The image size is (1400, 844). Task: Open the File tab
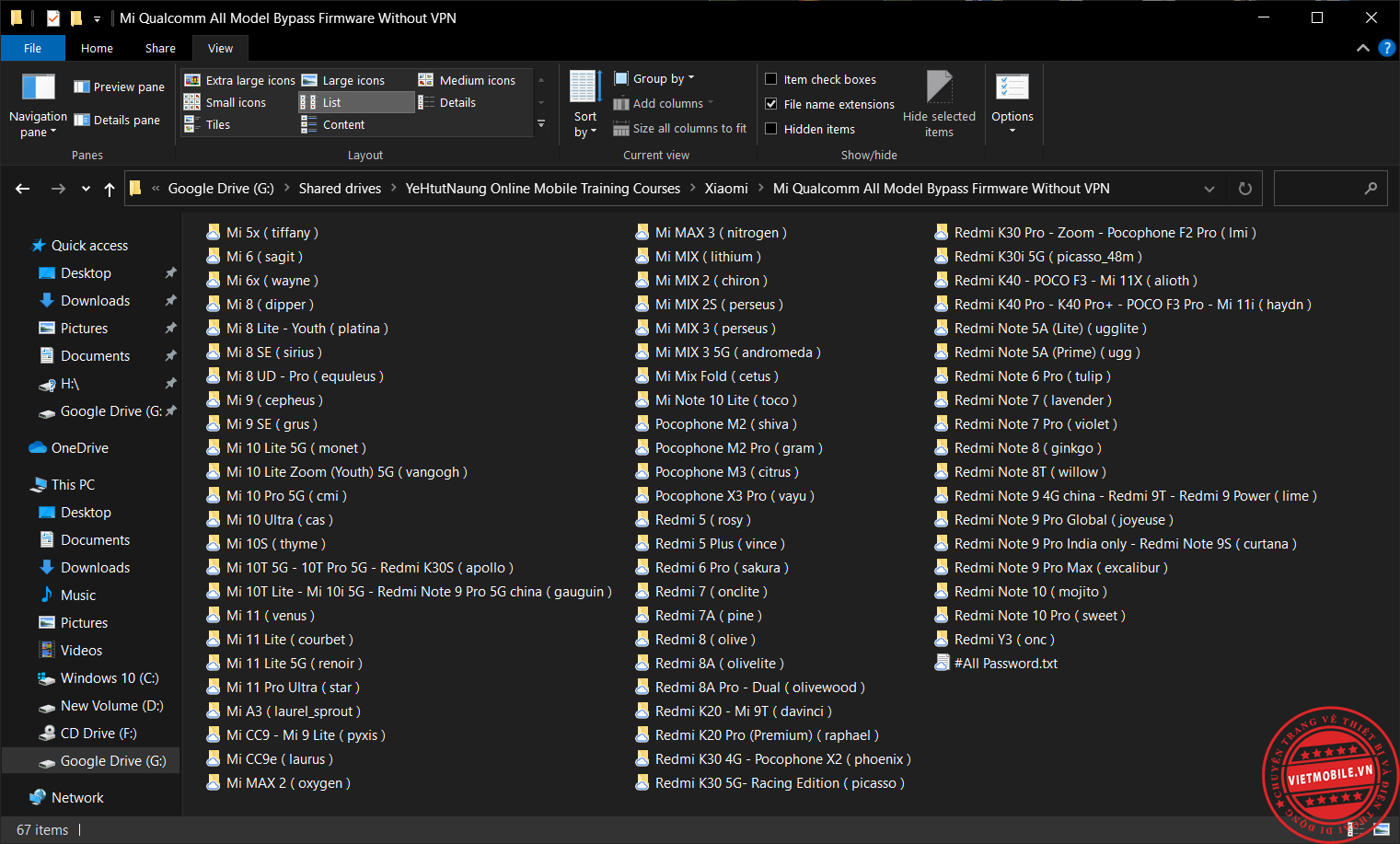click(x=33, y=48)
